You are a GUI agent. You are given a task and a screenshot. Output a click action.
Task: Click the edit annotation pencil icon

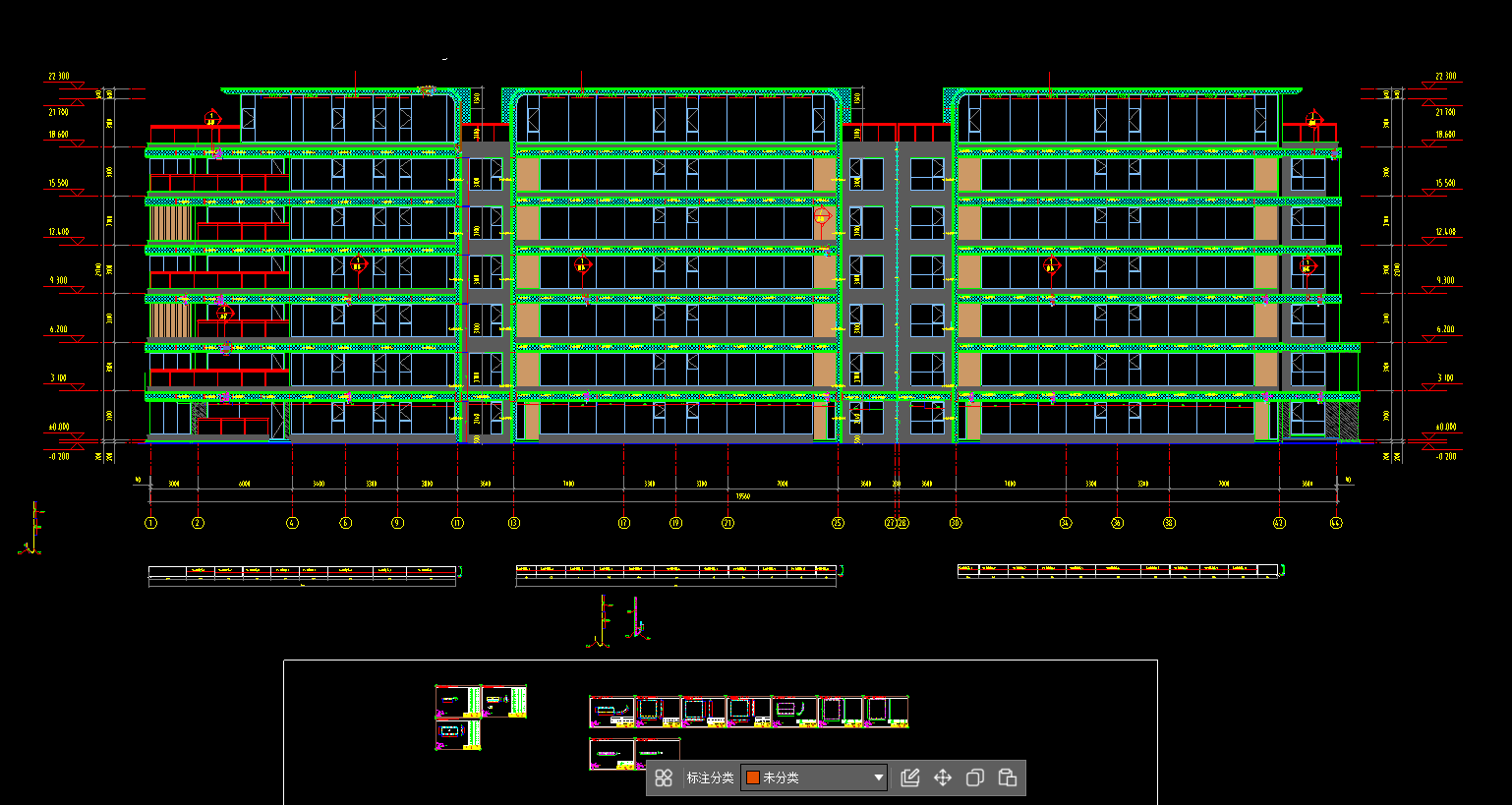pyautogui.click(x=910, y=777)
